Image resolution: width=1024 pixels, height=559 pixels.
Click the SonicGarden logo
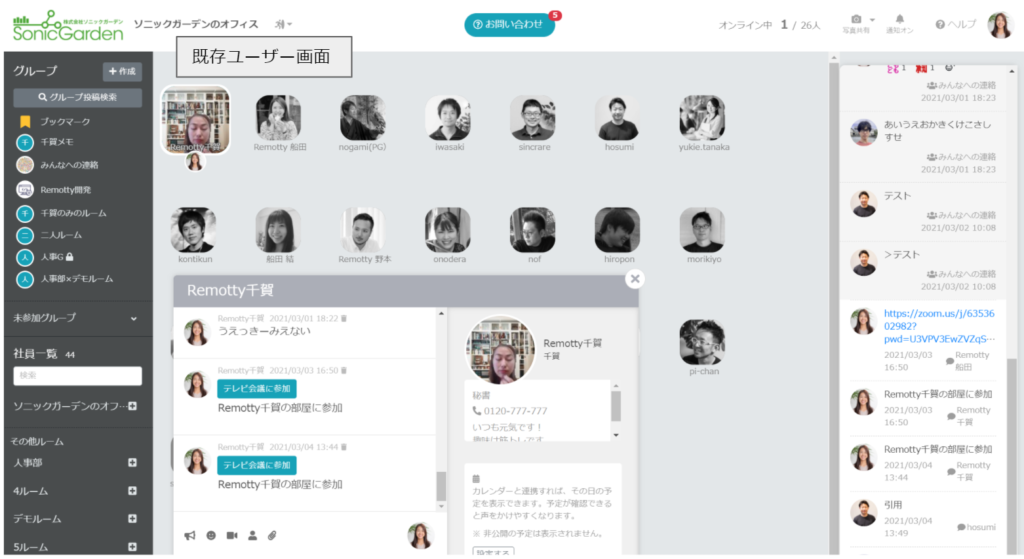coord(68,26)
